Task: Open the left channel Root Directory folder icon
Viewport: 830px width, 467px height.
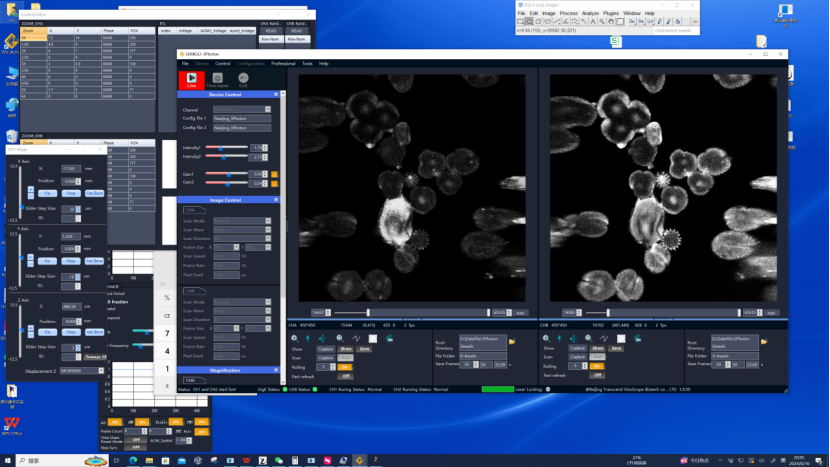Action: pyautogui.click(x=512, y=341)
